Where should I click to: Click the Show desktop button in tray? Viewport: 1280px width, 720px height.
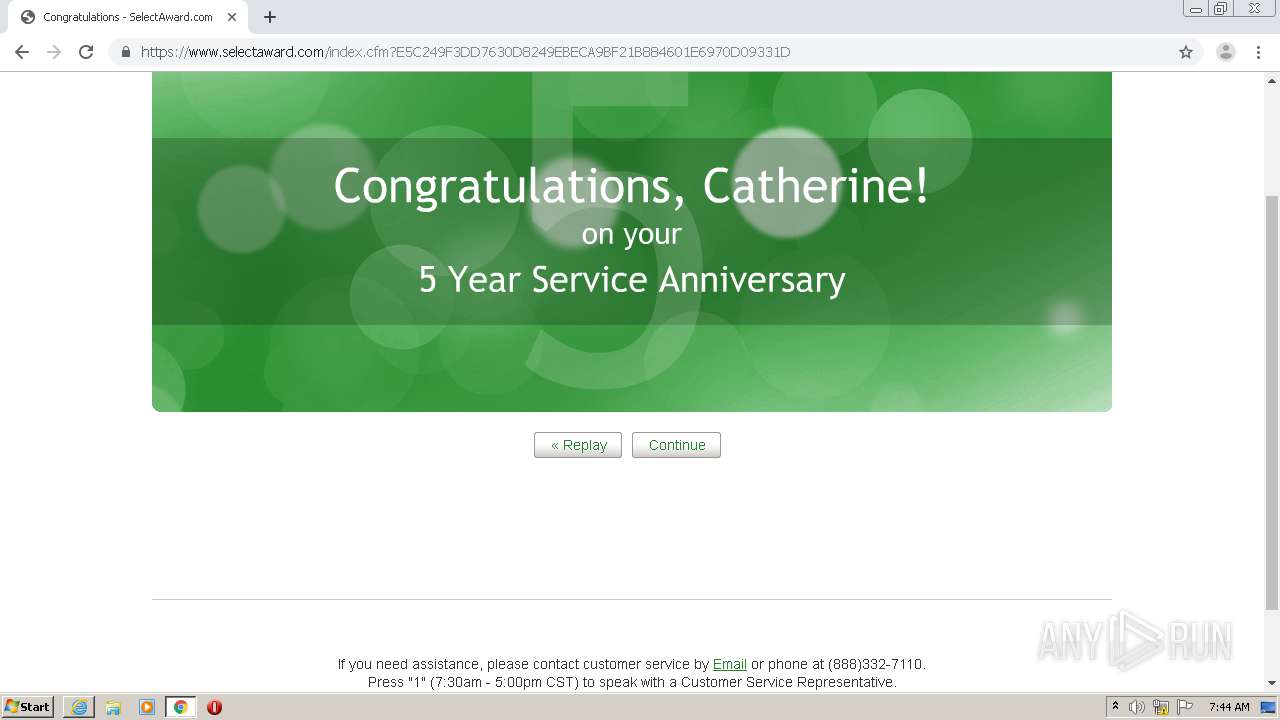(x=1269, y=707)
